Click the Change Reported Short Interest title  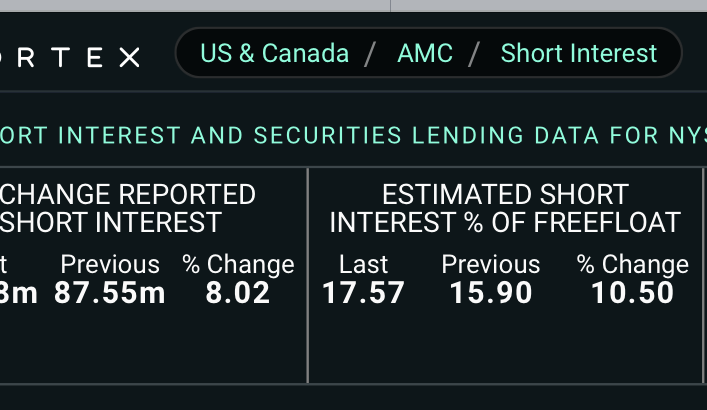128,208
